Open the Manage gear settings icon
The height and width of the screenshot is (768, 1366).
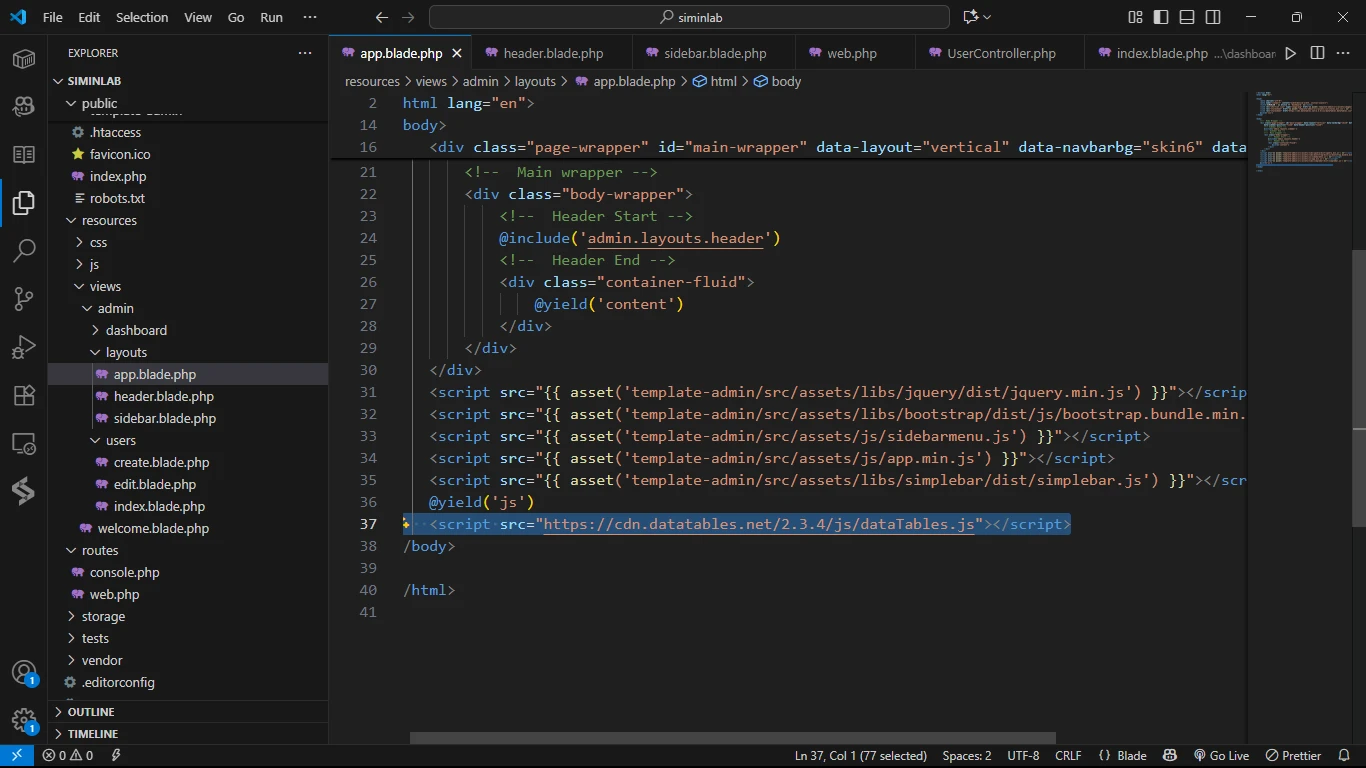click(x=24, y=721)
